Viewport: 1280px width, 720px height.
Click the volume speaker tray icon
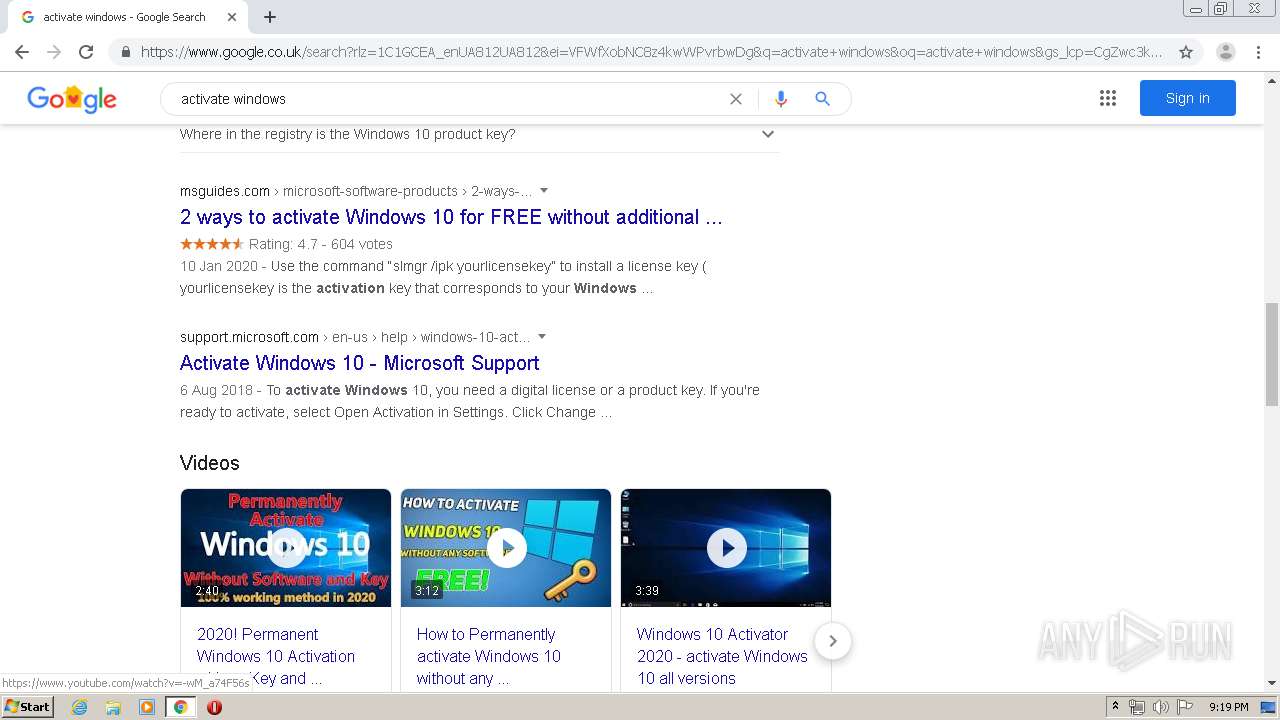click(x=1161, y=707)
